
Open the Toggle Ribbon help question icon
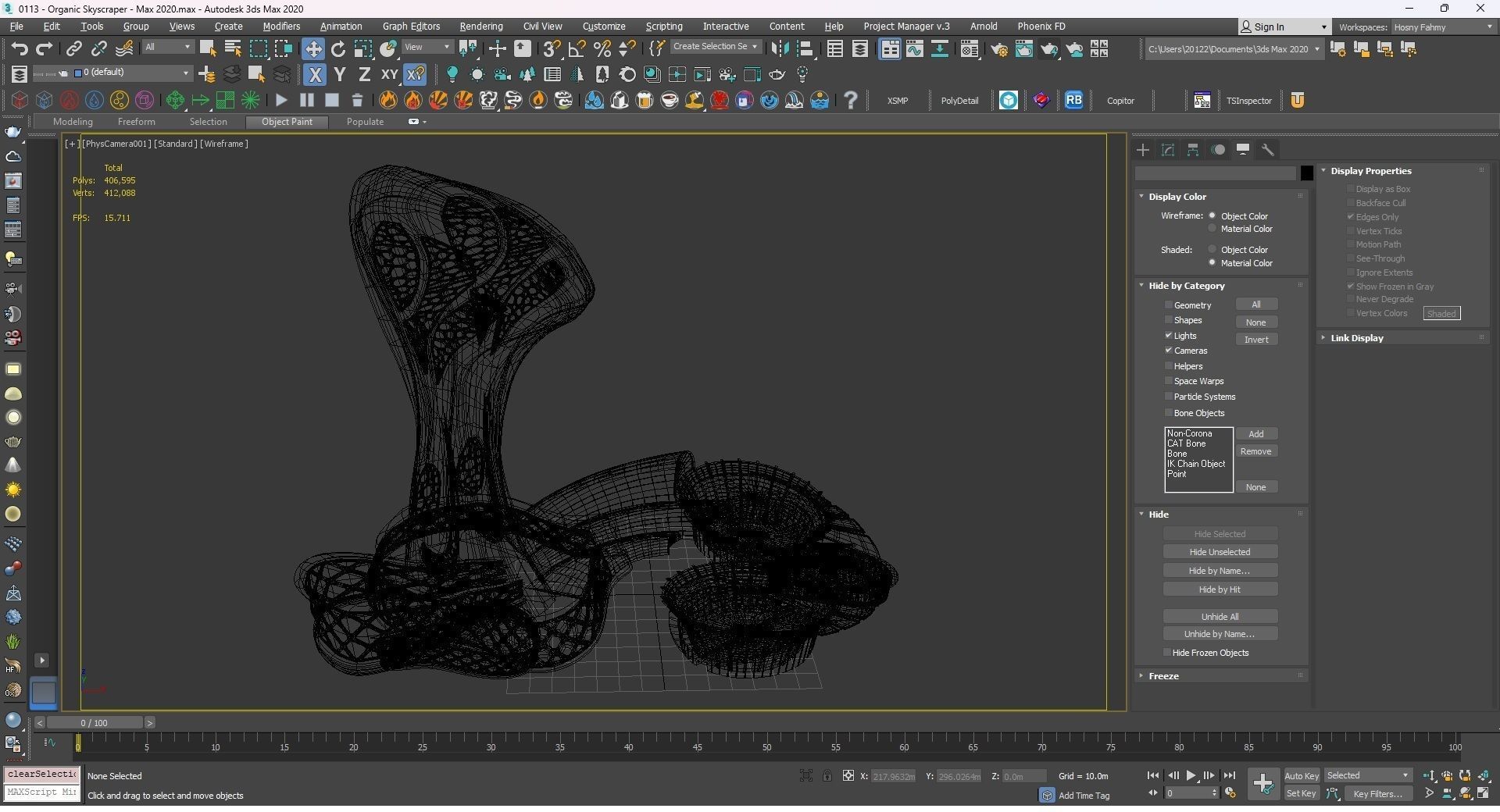851,101
